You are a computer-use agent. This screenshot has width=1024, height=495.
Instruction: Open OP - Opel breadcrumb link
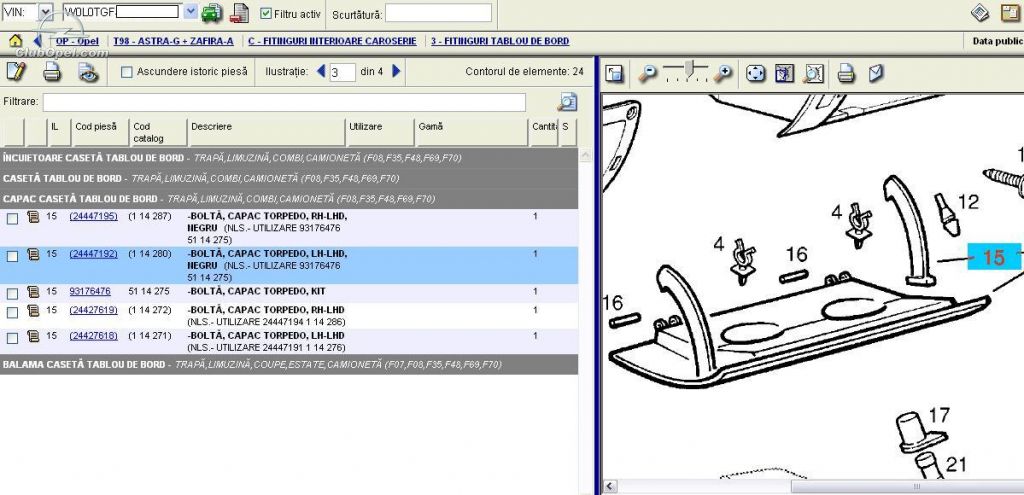77,41
